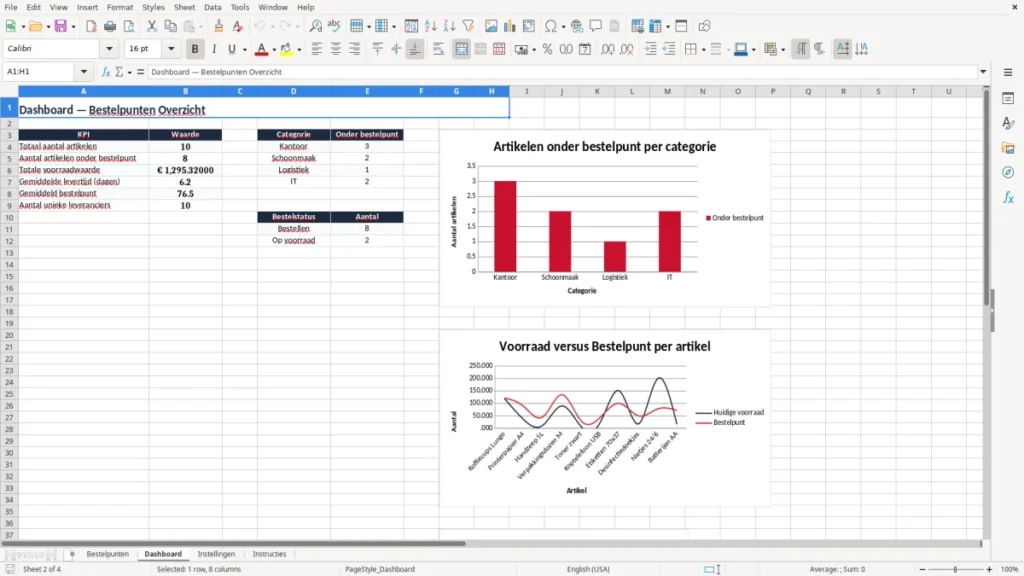Switch to the Bestelpunten sheet tab

click(x=108, y=554)
